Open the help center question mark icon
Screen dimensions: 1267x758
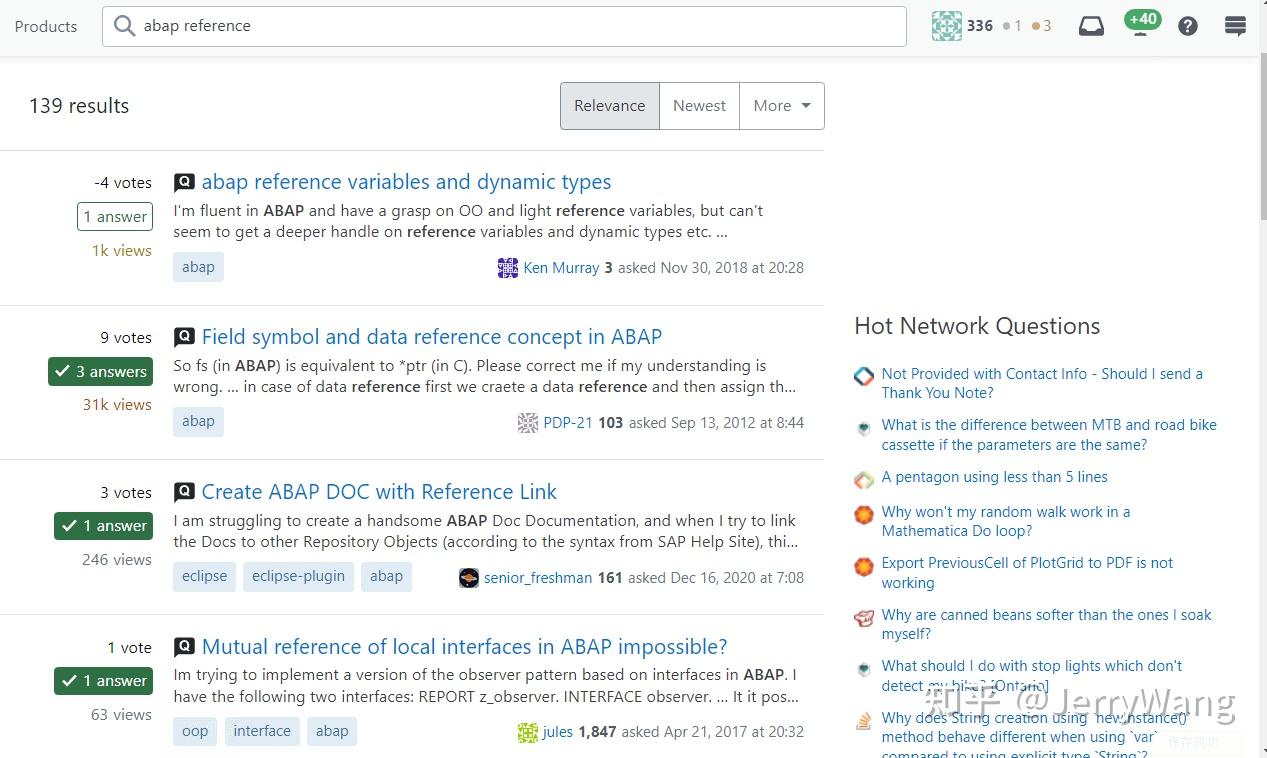(1187, 27)
